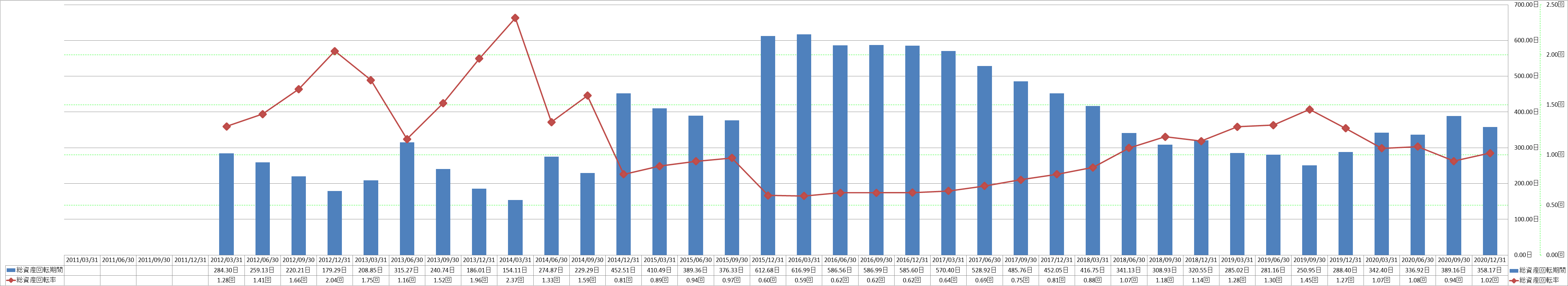The width and height of the screenshot is (1568, 286).
Task: Click the value 616.99日 in the table
Action: point(804,270)
